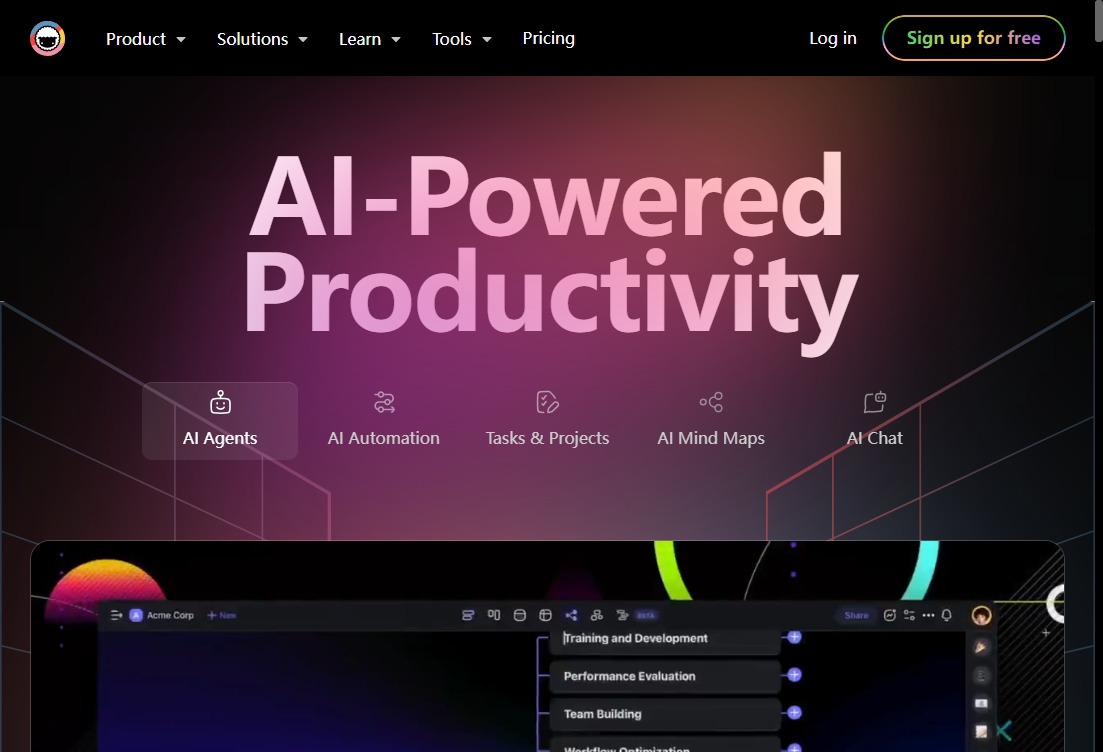Expand the Product dropdown menu
1103x752 pixels.
tap(146, 39)
